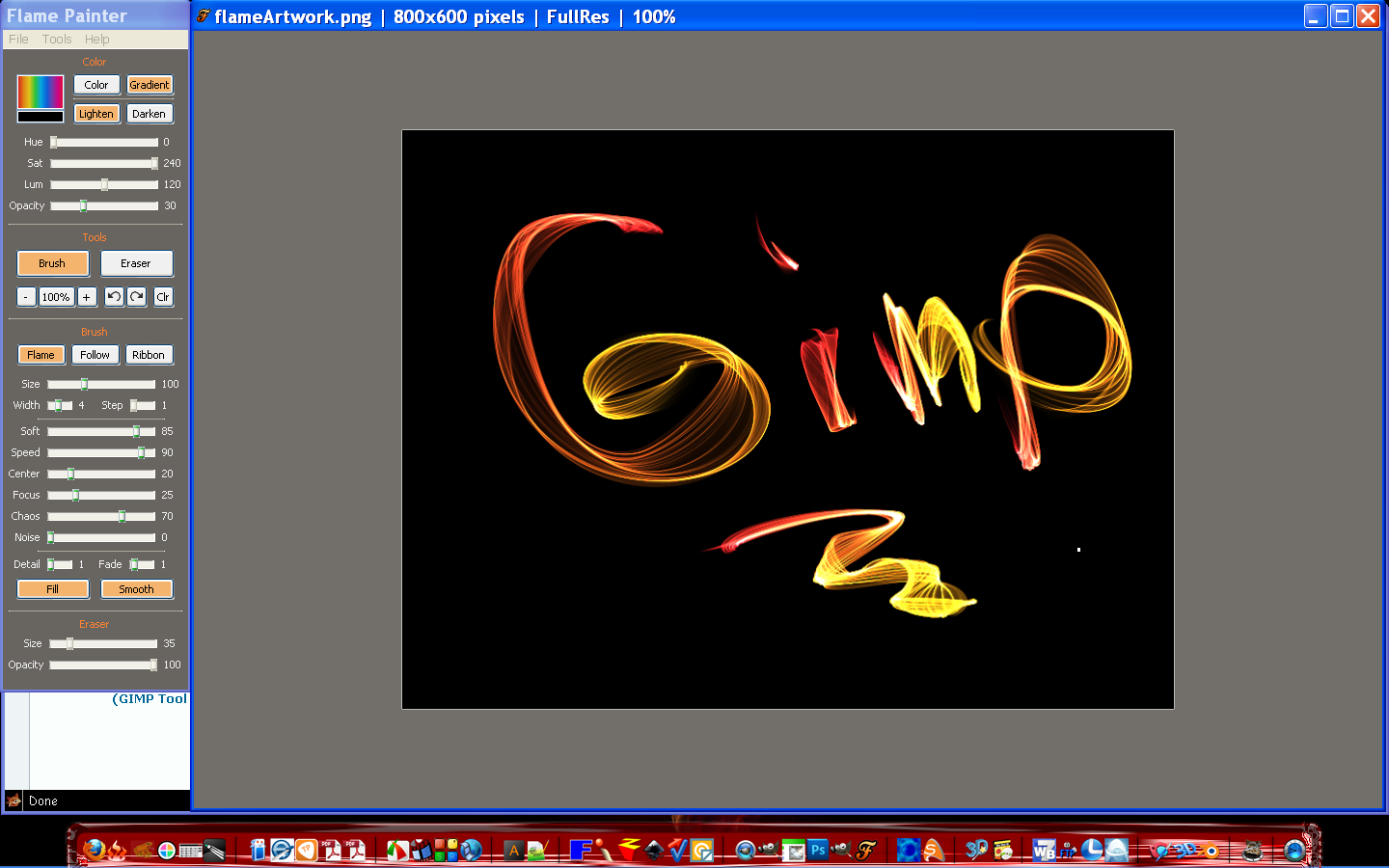Adjust the Noise slider

[x=101, y=537]
